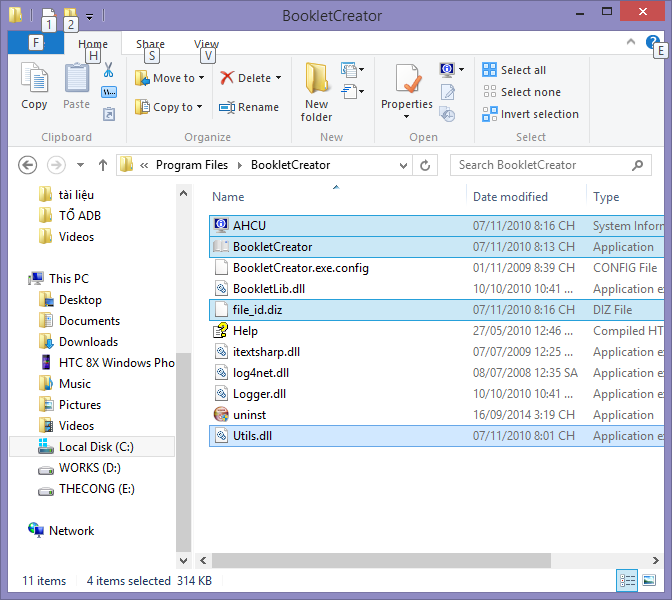This screenshot has width=672, height=600.
Task: Click the Forward navigation arrow
Action: point(56,165)
